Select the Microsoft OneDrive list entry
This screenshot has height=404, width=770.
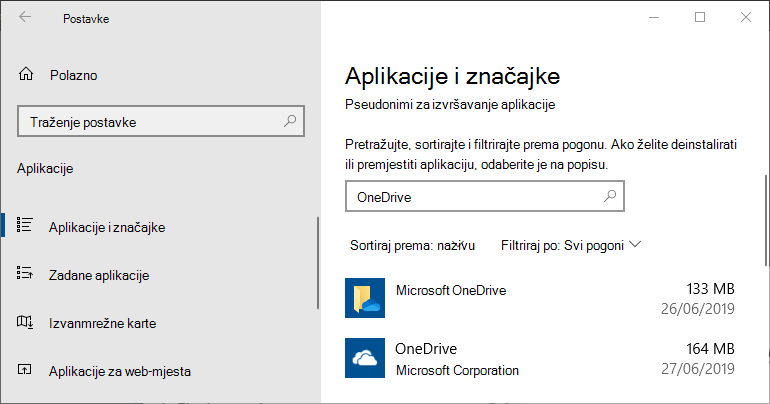[540, 298]
